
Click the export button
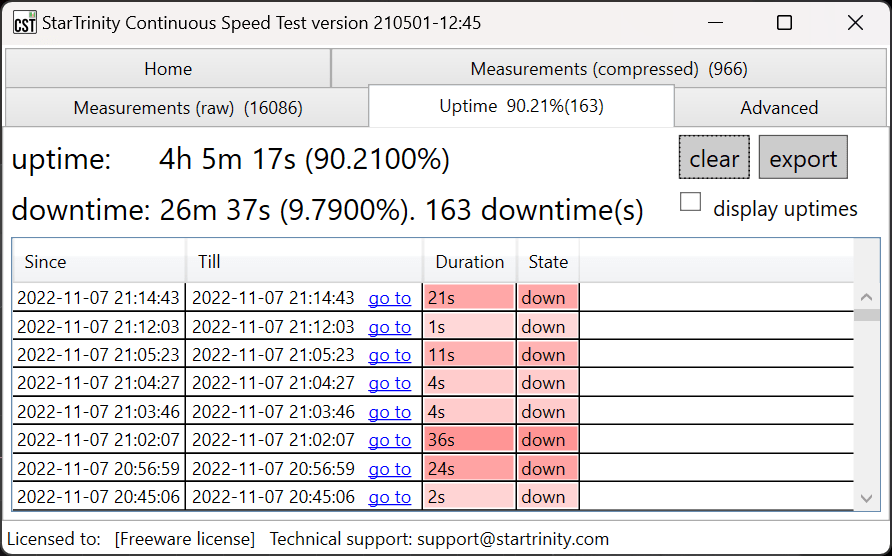pyautogui.click(x=803, y=158)
